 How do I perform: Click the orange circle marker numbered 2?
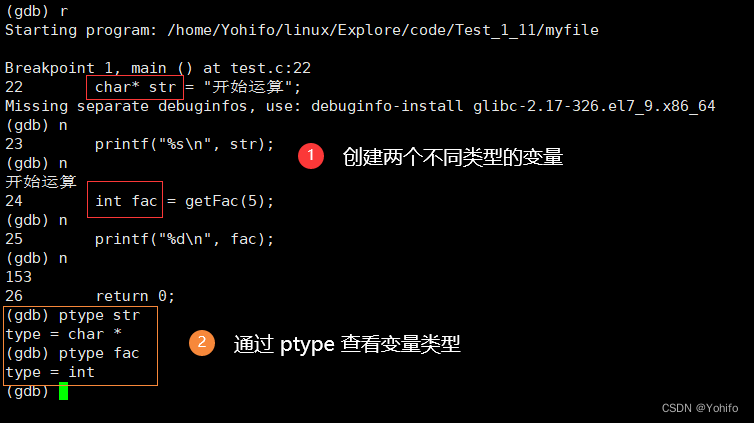[202, 343]
